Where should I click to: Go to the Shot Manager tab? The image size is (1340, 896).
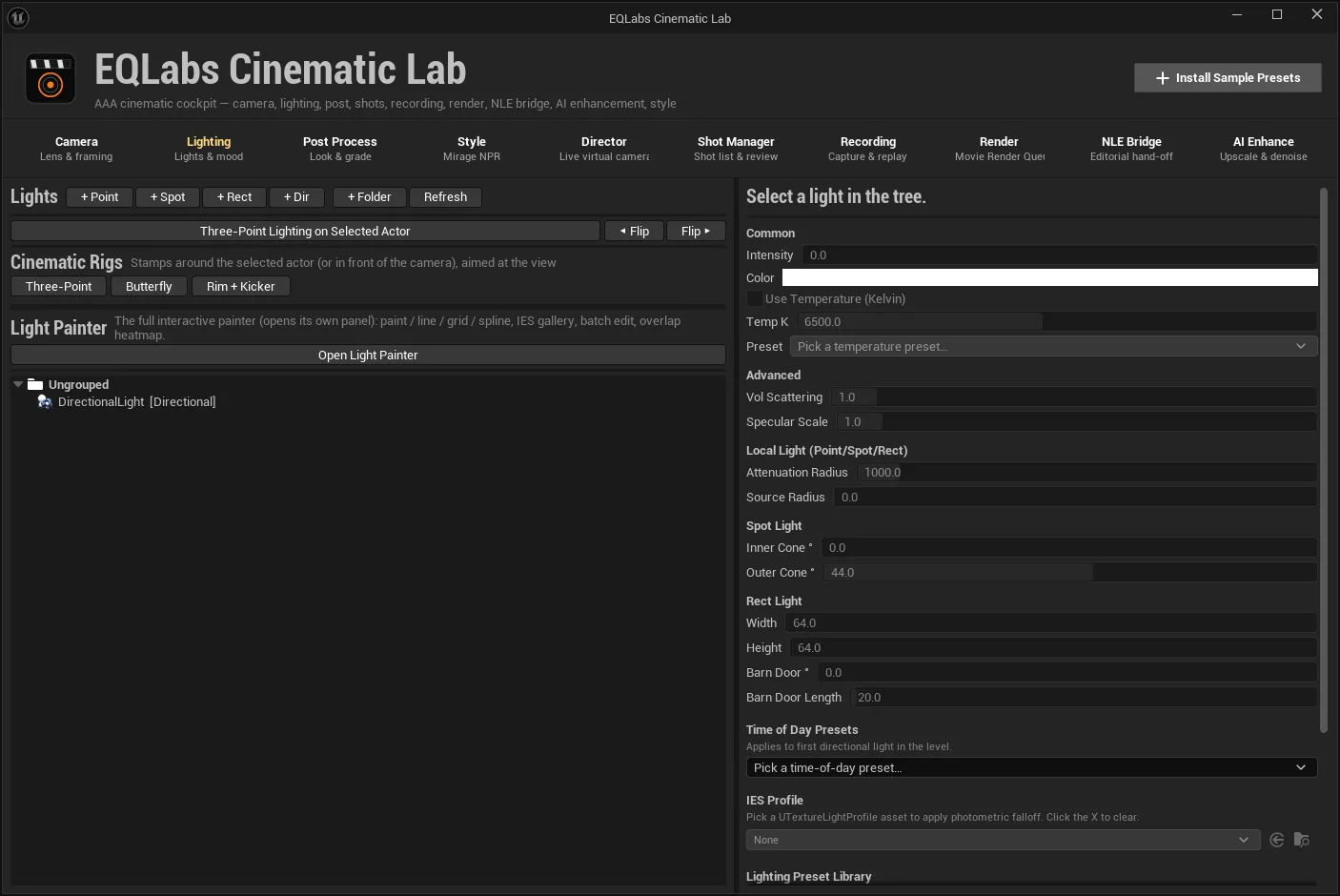click(x=736, y=149)
